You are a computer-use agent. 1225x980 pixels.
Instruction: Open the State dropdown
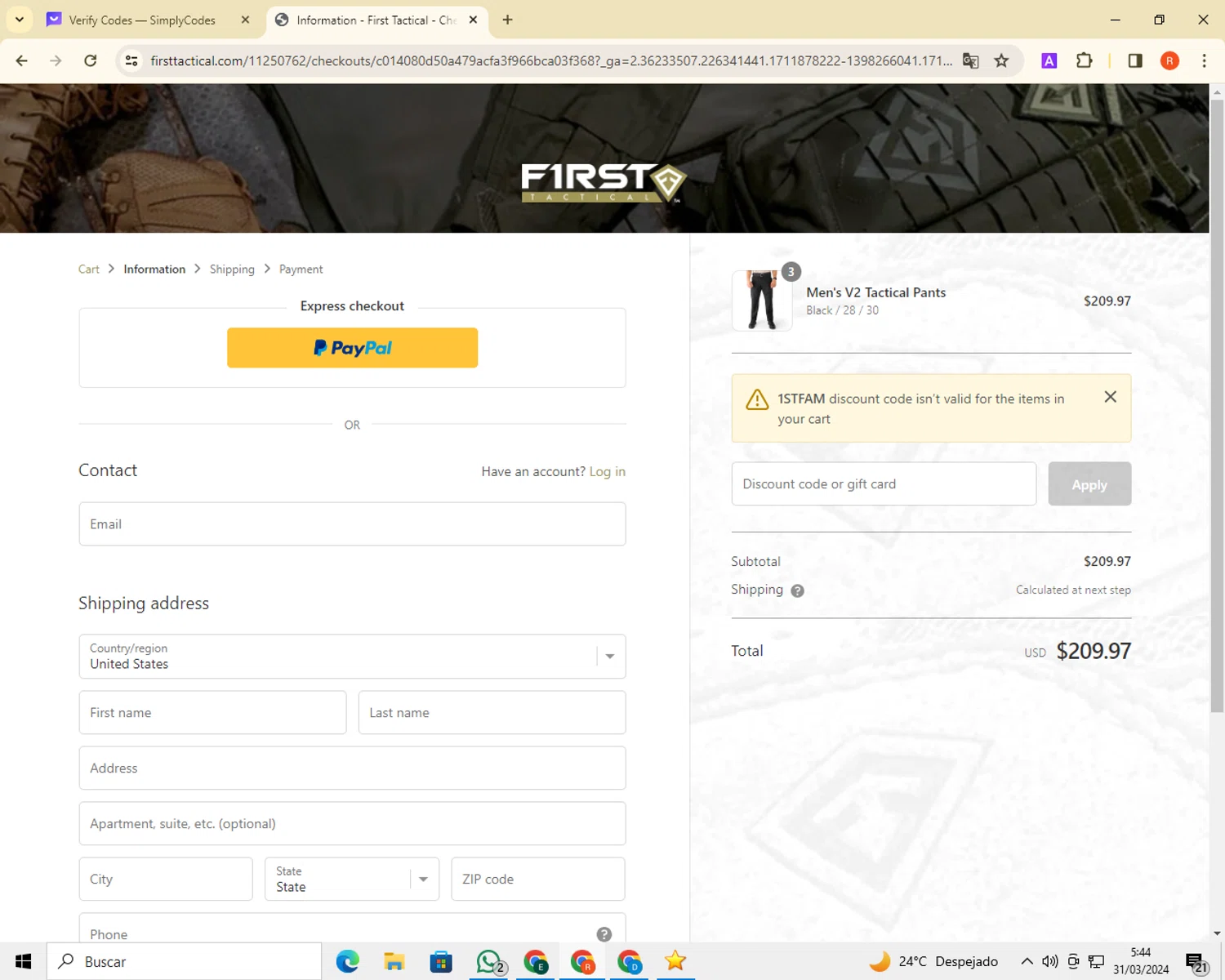pyautogui.click(x=352, y=879)
